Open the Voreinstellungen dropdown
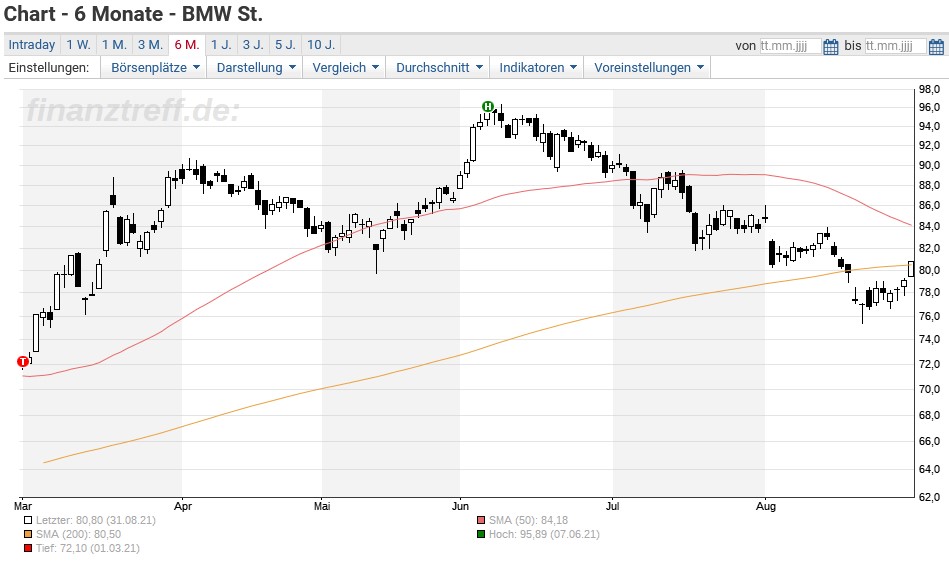The width and height of the screenshot is (949, 563). tap(648, 67)
